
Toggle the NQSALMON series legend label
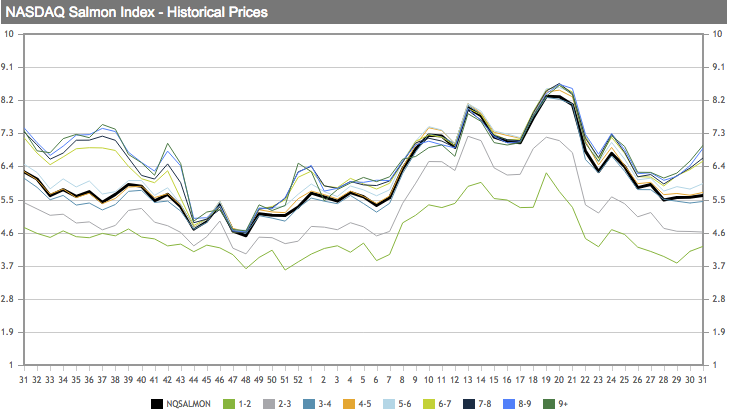point(189,404)
